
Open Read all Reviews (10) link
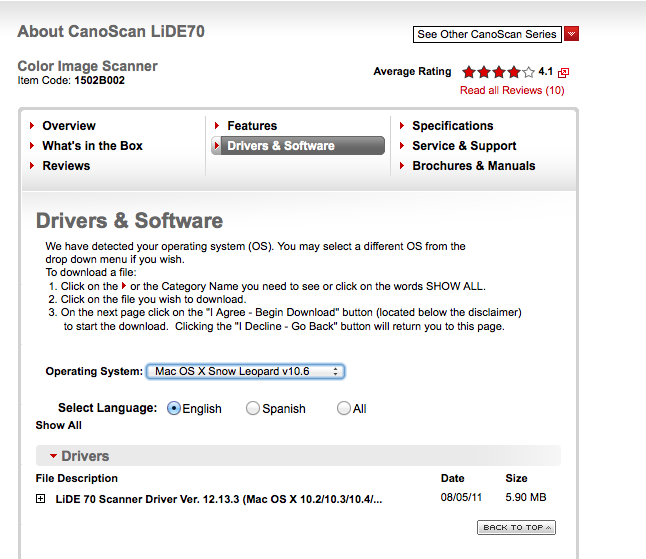pos(512,90)
